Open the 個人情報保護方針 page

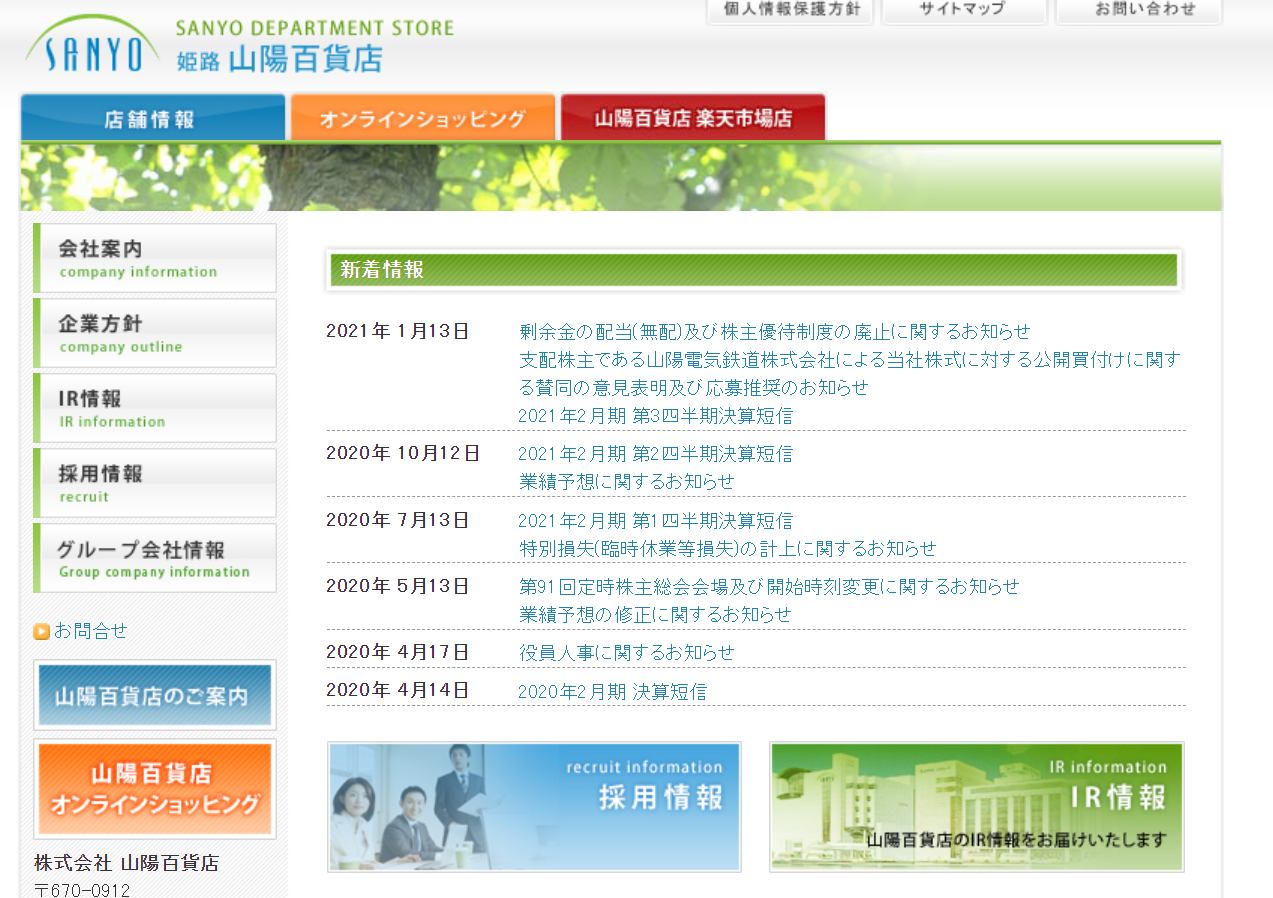coord(790,10)
